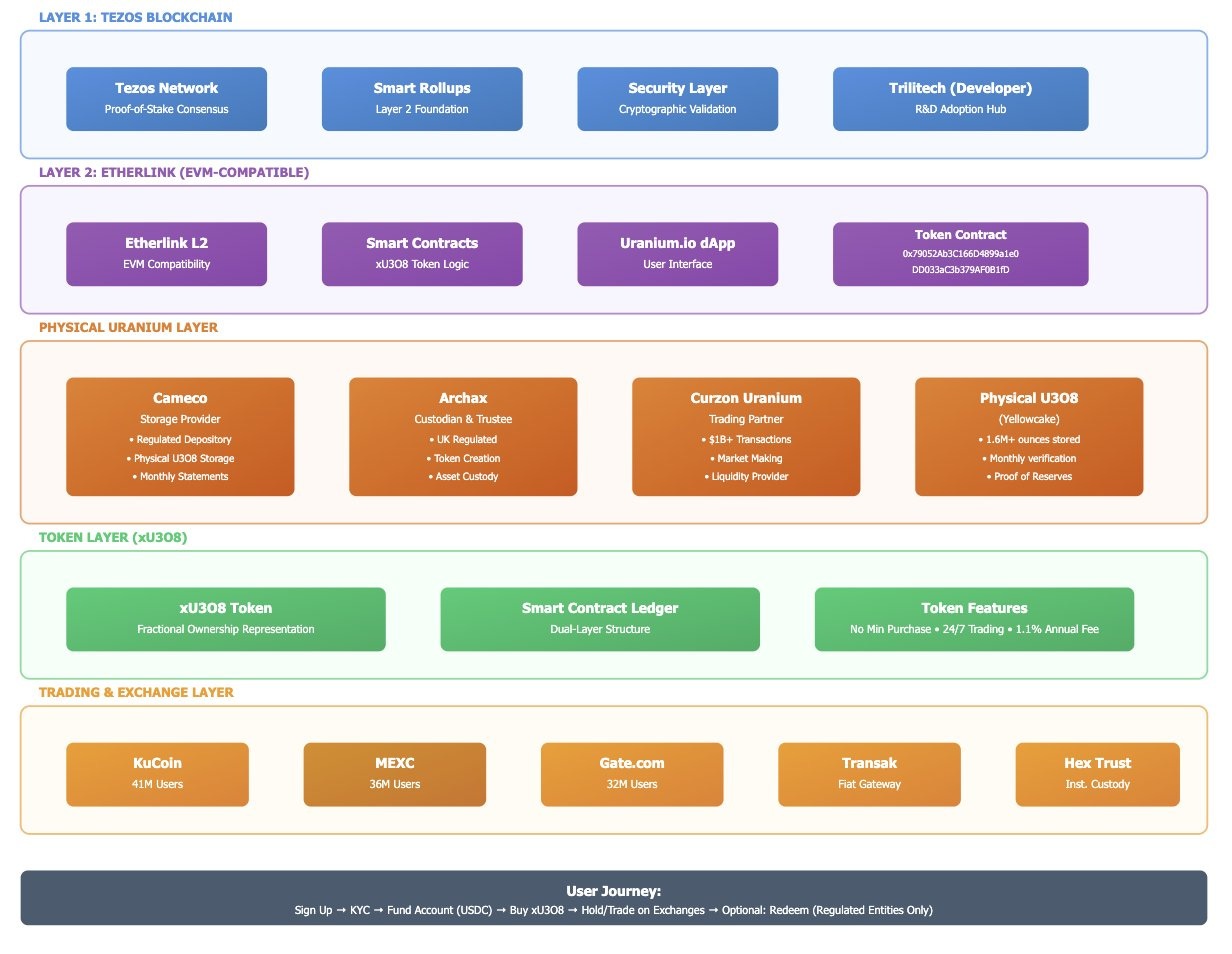Select the Smart Rollups box
This screenshot has width=1232, height=954.
coord(422,98)
